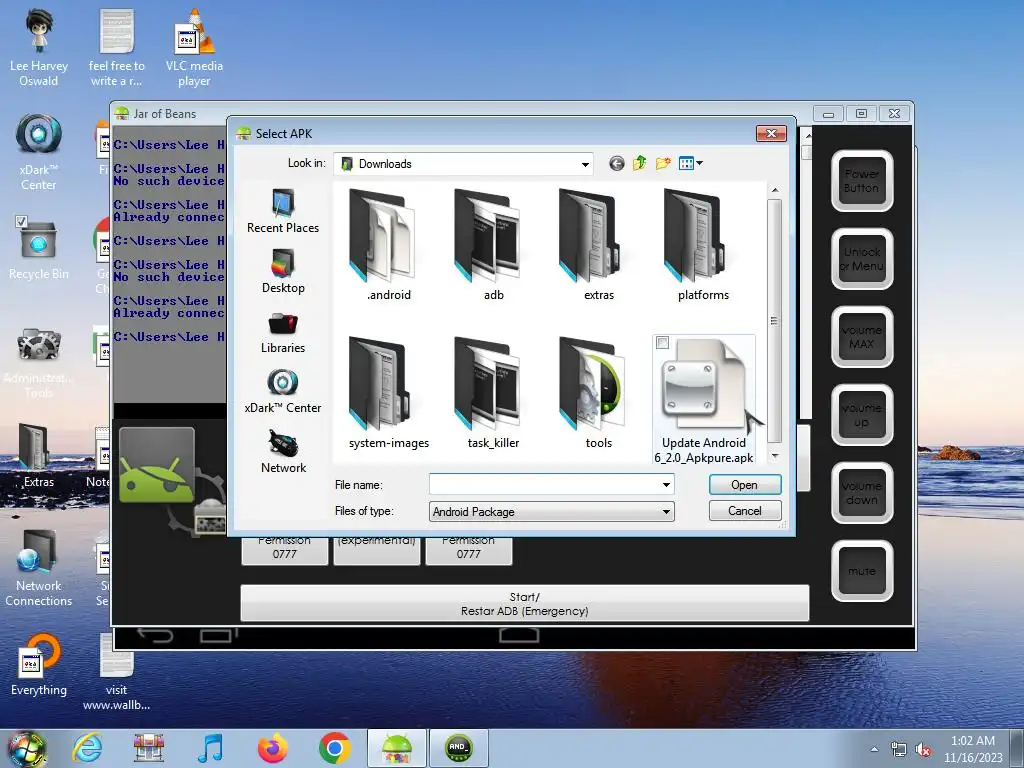Screen dimensions: 1024x768
Task: Click volume up button
Action: click(x=861, y=415)
